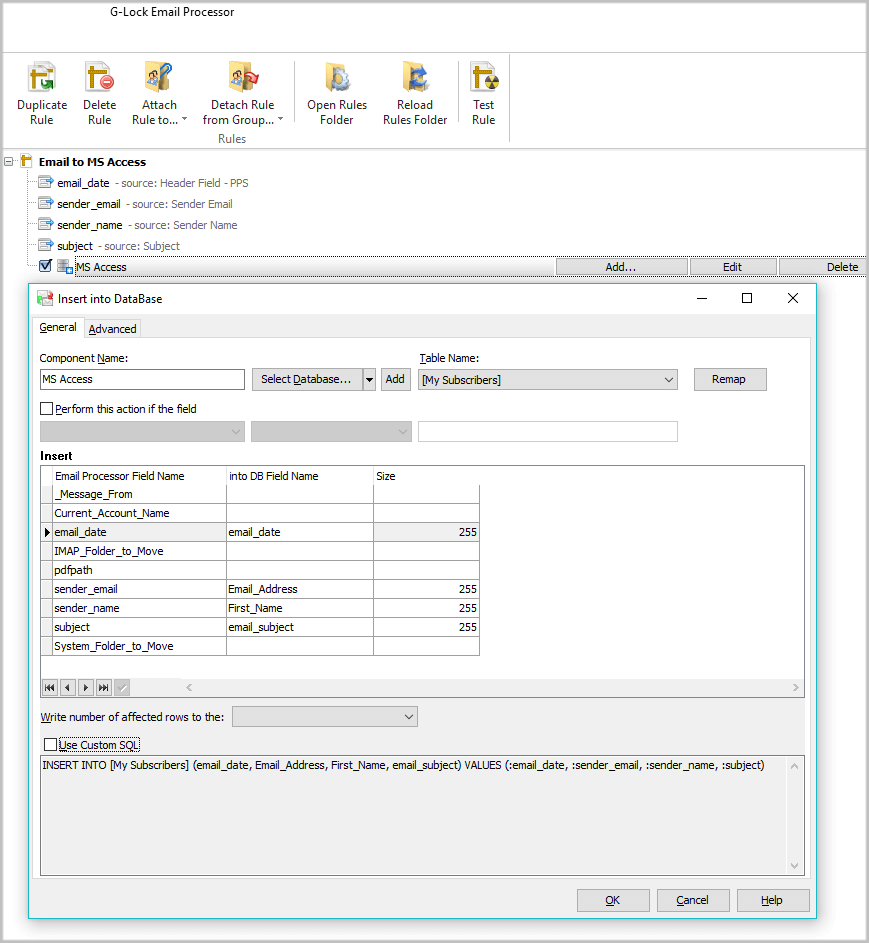Screen dimensions: 869x943
Task: Switch to the General tab
Action: (58, 327)
